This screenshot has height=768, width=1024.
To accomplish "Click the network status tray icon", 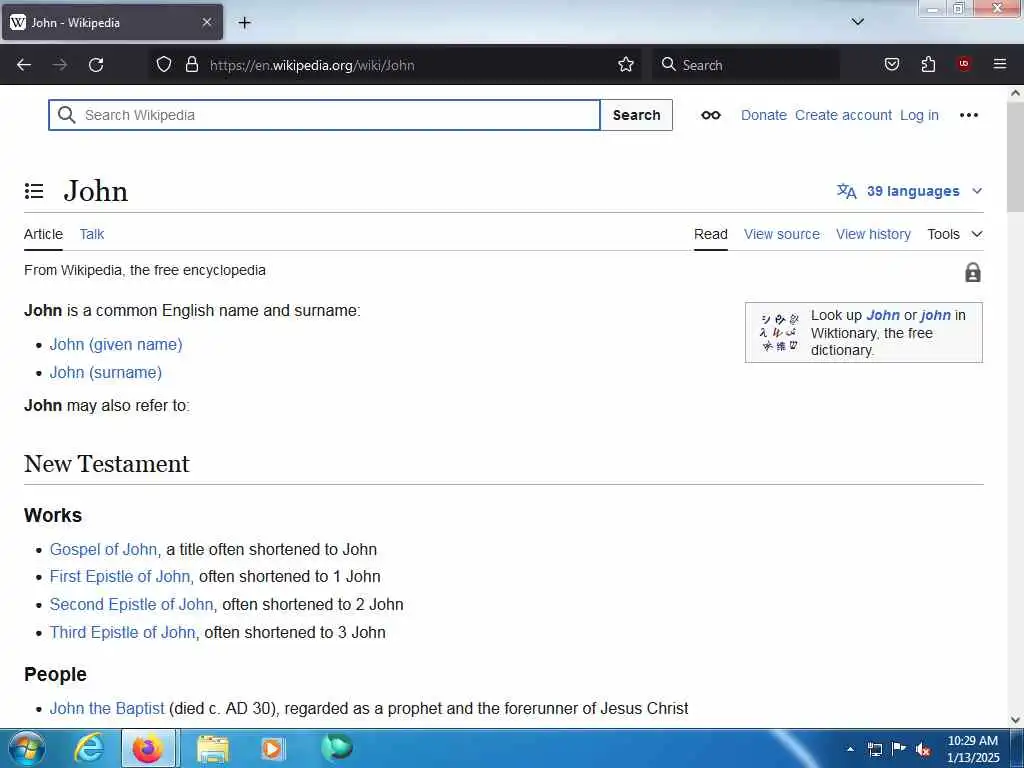I will pyautogui.click(x=874, y=749).
